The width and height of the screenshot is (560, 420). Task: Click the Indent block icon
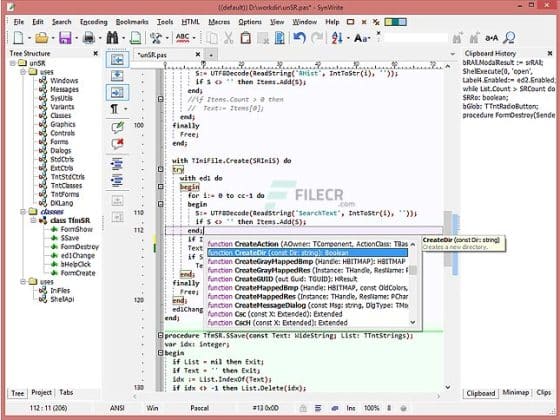117,164
